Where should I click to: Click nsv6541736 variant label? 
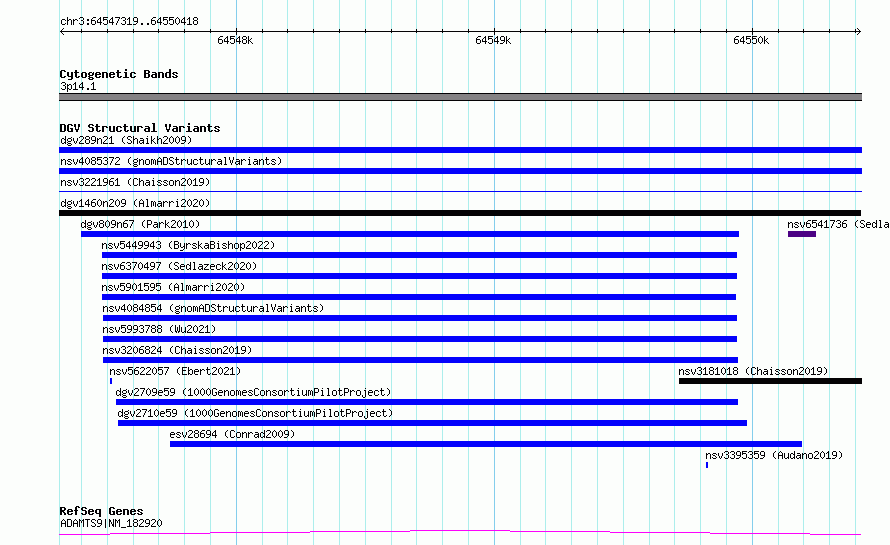tap(838, 224)
